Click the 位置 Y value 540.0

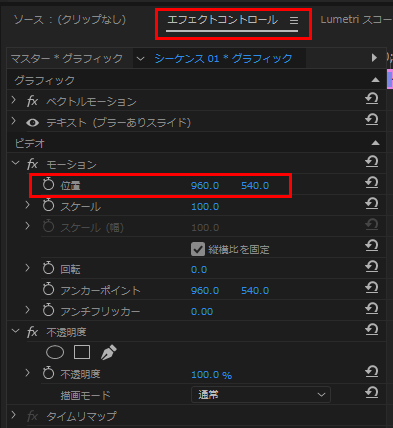(255, 186)
